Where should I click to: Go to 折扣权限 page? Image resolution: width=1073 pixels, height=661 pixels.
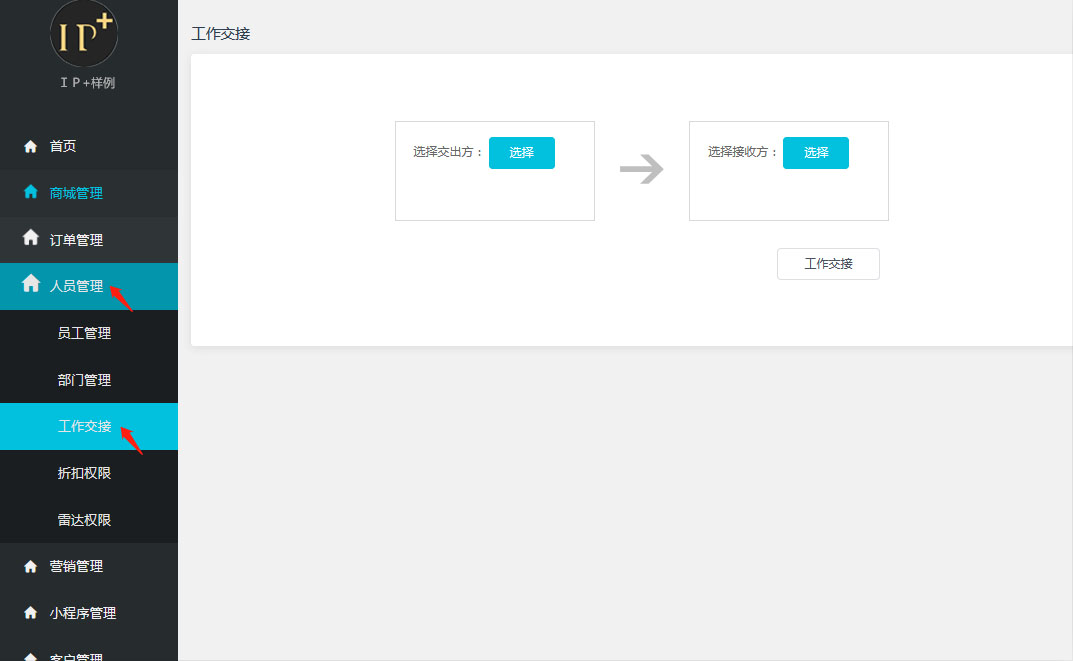pyautogui.click(x=84, y=473)
